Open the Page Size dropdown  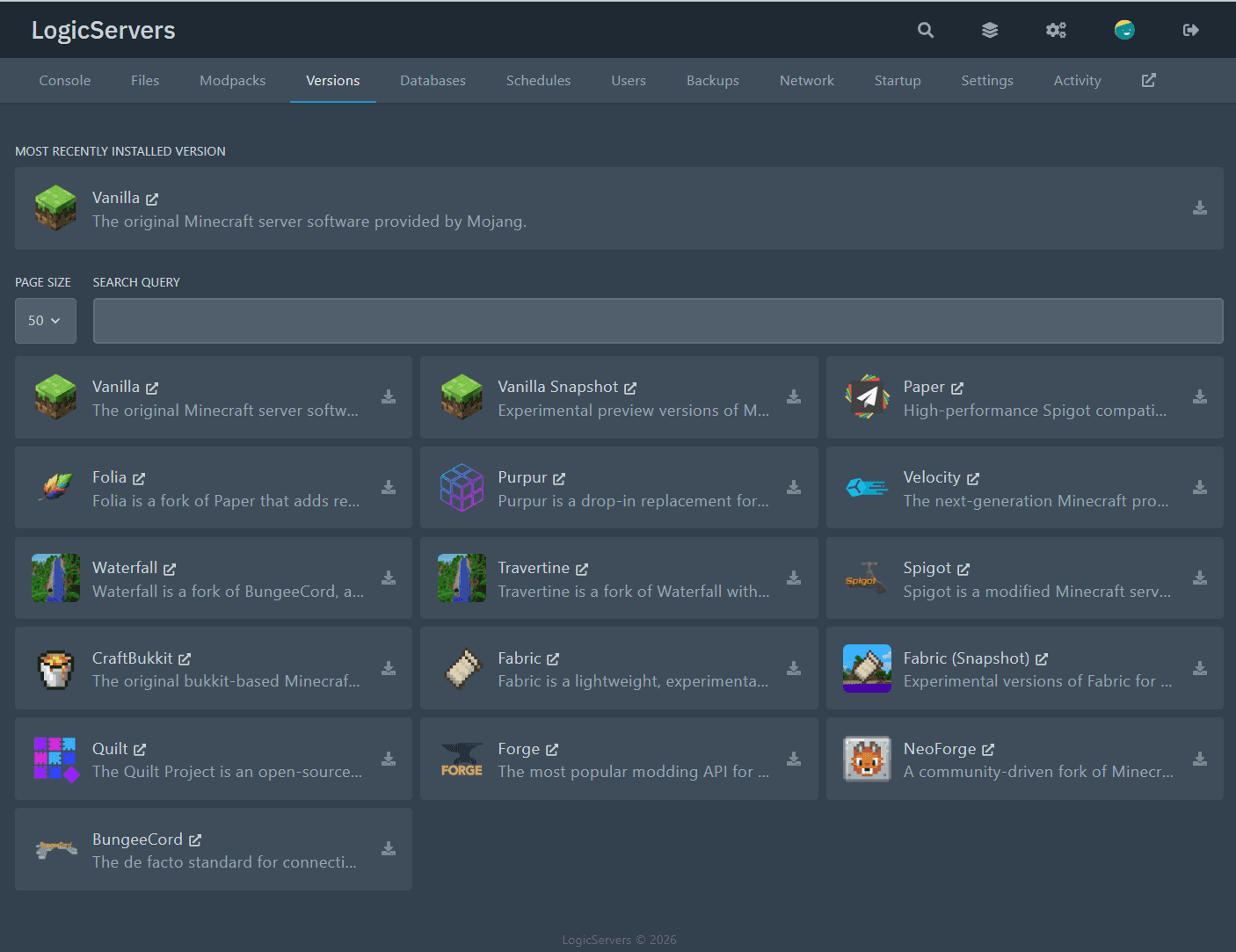tap(46, 321)
